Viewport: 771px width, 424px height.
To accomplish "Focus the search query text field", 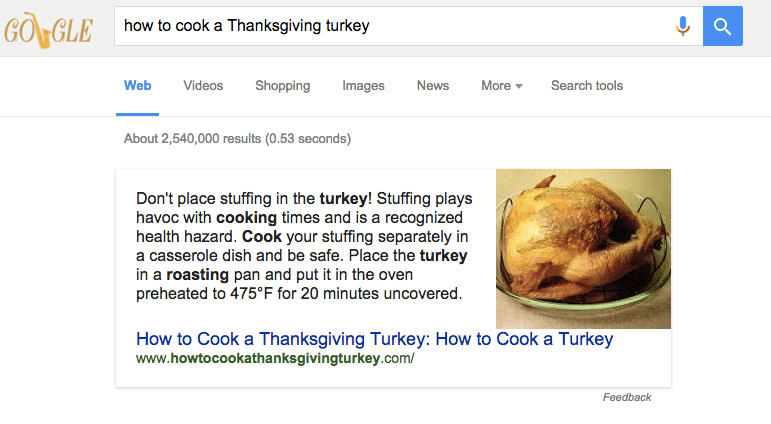I will 390,26.
